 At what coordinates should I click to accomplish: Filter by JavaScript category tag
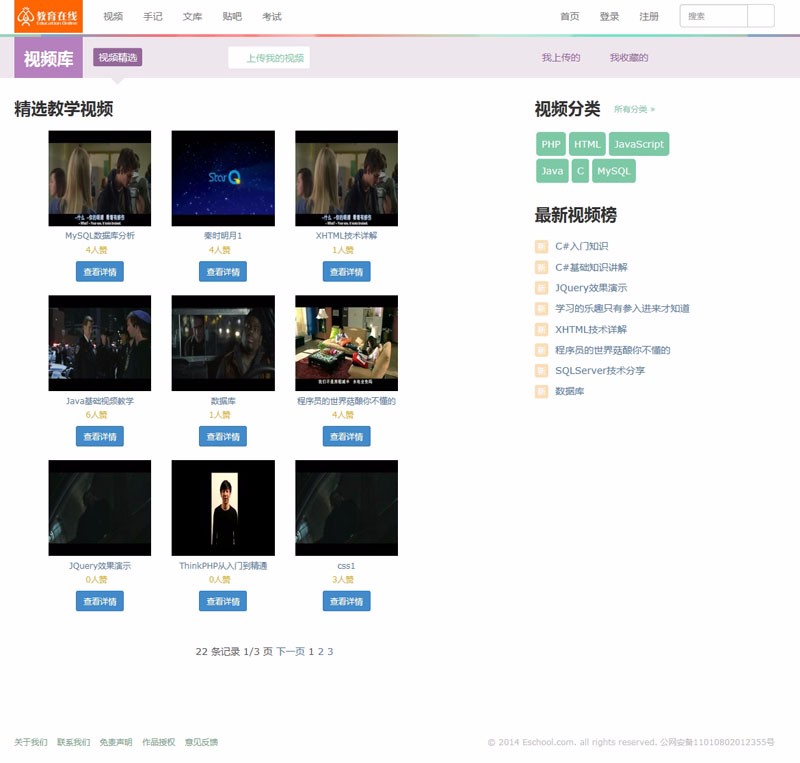pyautogui.click(x=639, y=144)
